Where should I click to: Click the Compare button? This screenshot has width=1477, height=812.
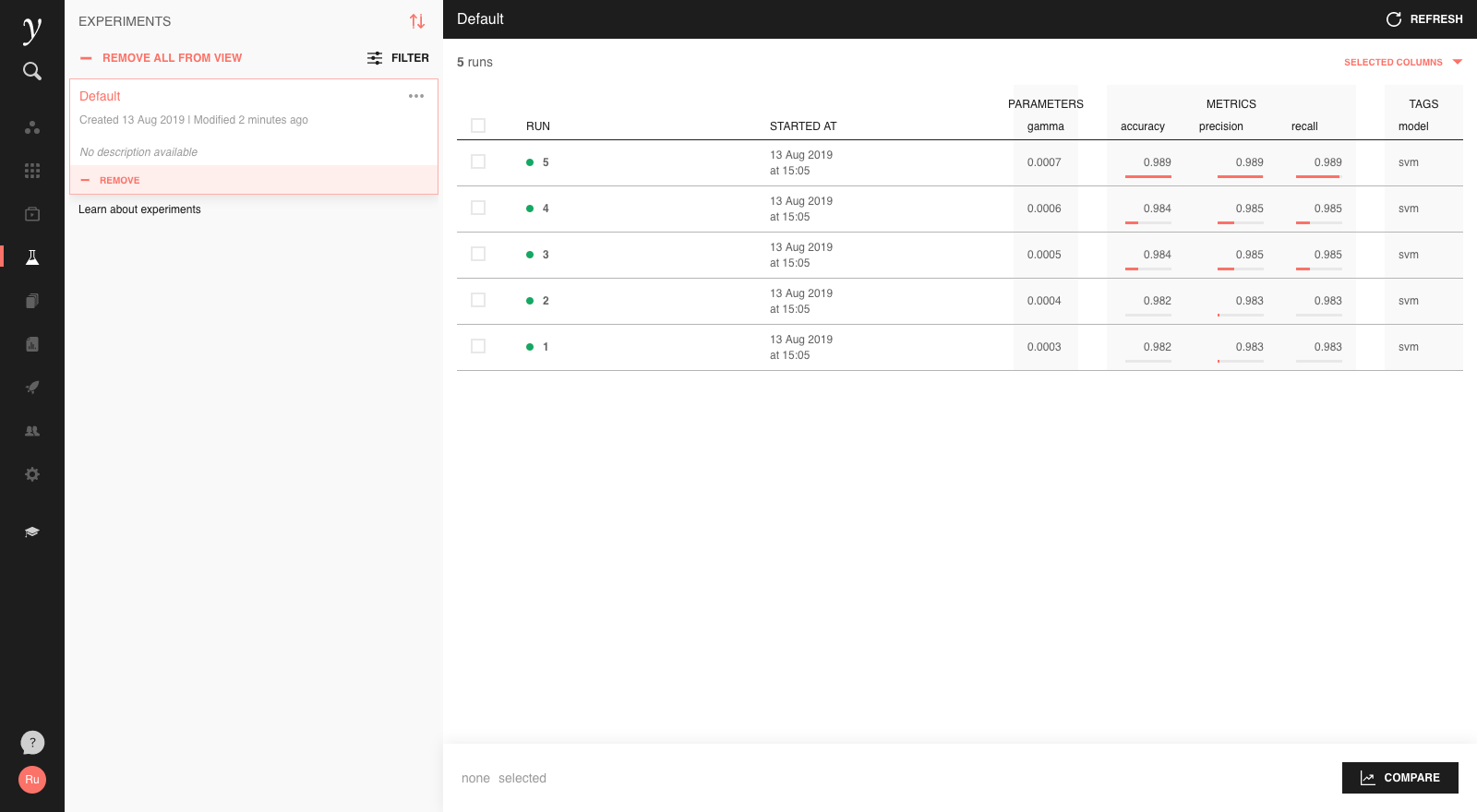(x=1399, y=778)
